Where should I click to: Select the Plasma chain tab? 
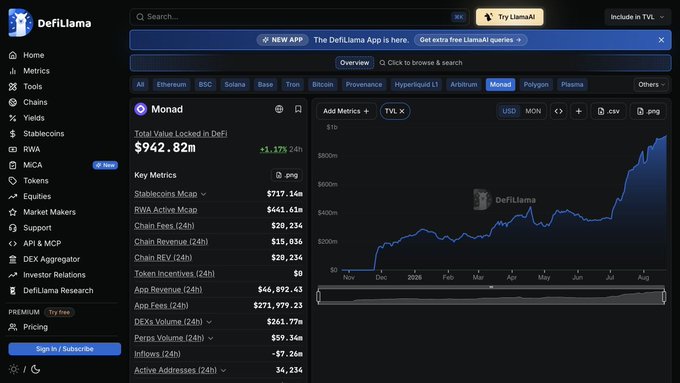point(572,85)
